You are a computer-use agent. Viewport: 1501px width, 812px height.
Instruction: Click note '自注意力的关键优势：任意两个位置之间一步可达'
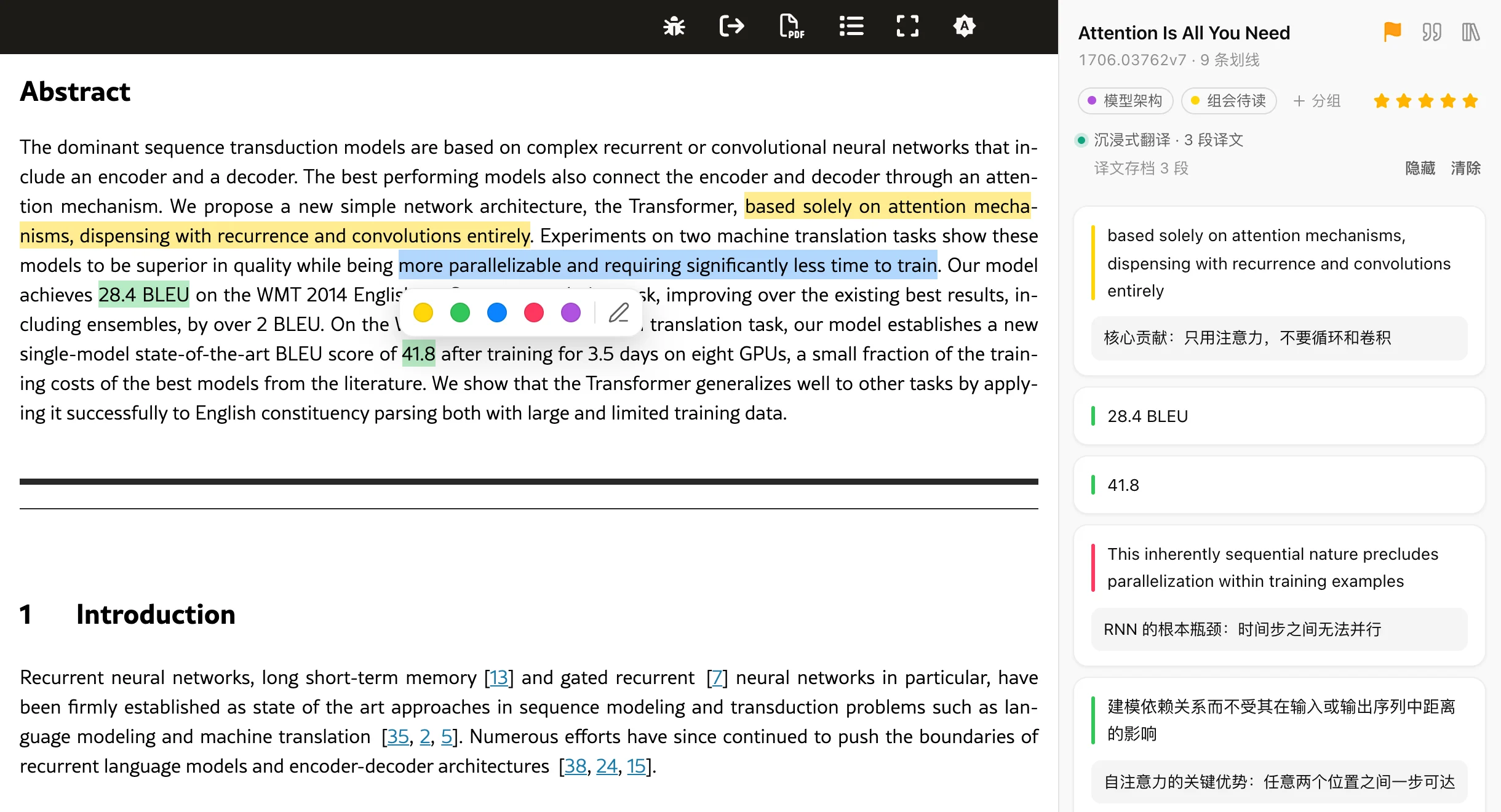pos(1280,782)
